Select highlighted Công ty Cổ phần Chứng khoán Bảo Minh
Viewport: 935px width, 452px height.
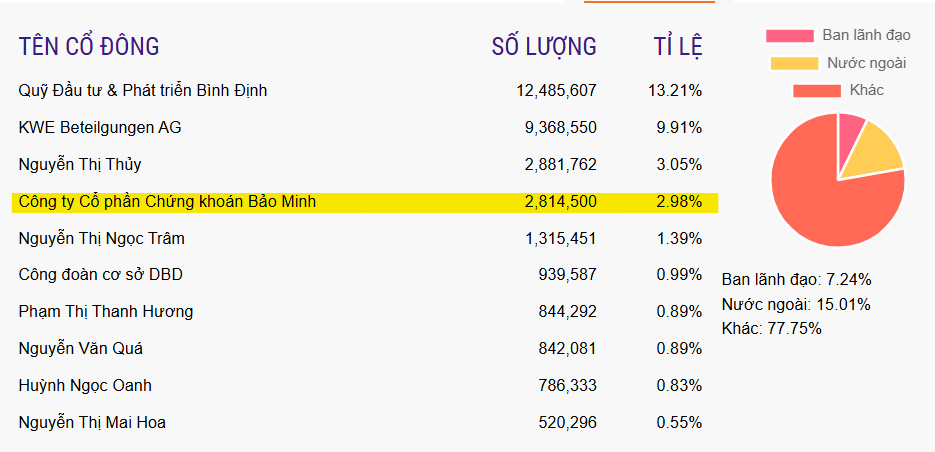tap(167, 202)
